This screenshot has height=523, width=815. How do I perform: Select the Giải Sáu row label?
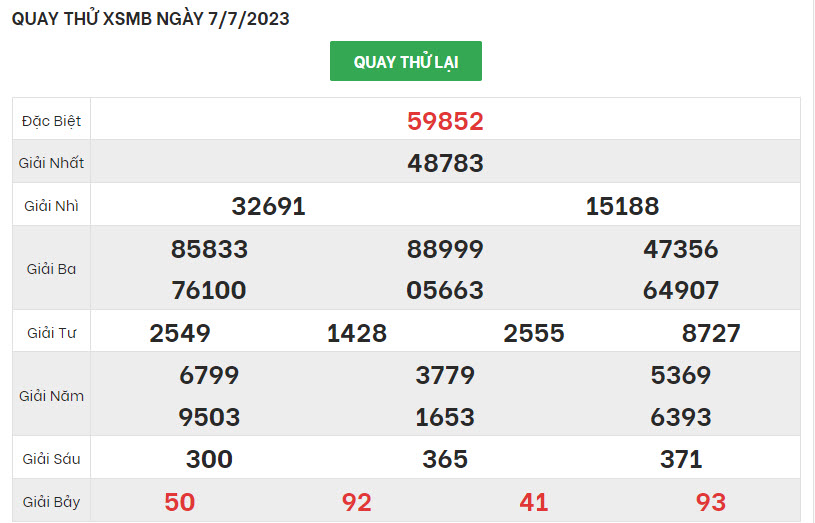point(51,459)
